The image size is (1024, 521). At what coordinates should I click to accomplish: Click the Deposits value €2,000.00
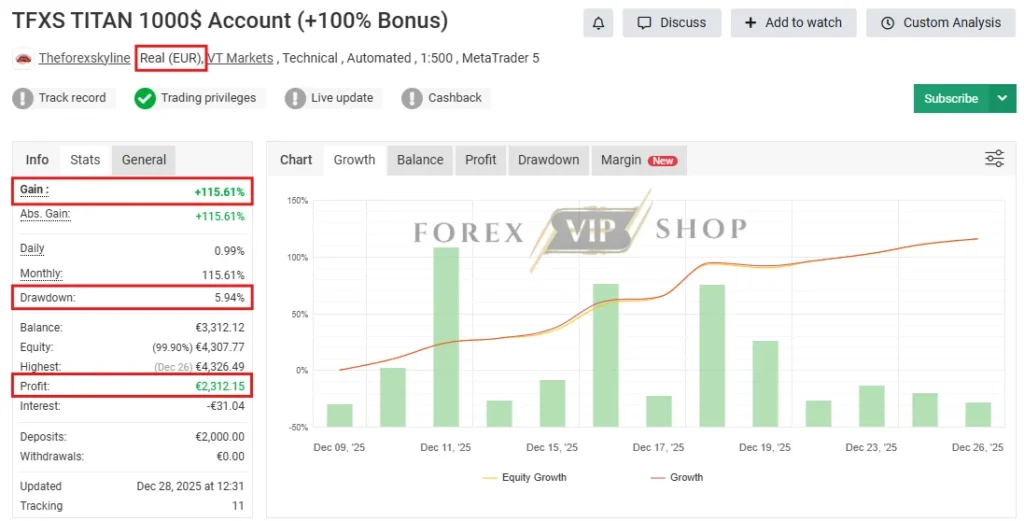pyautogui.click(x=220, y=437)
